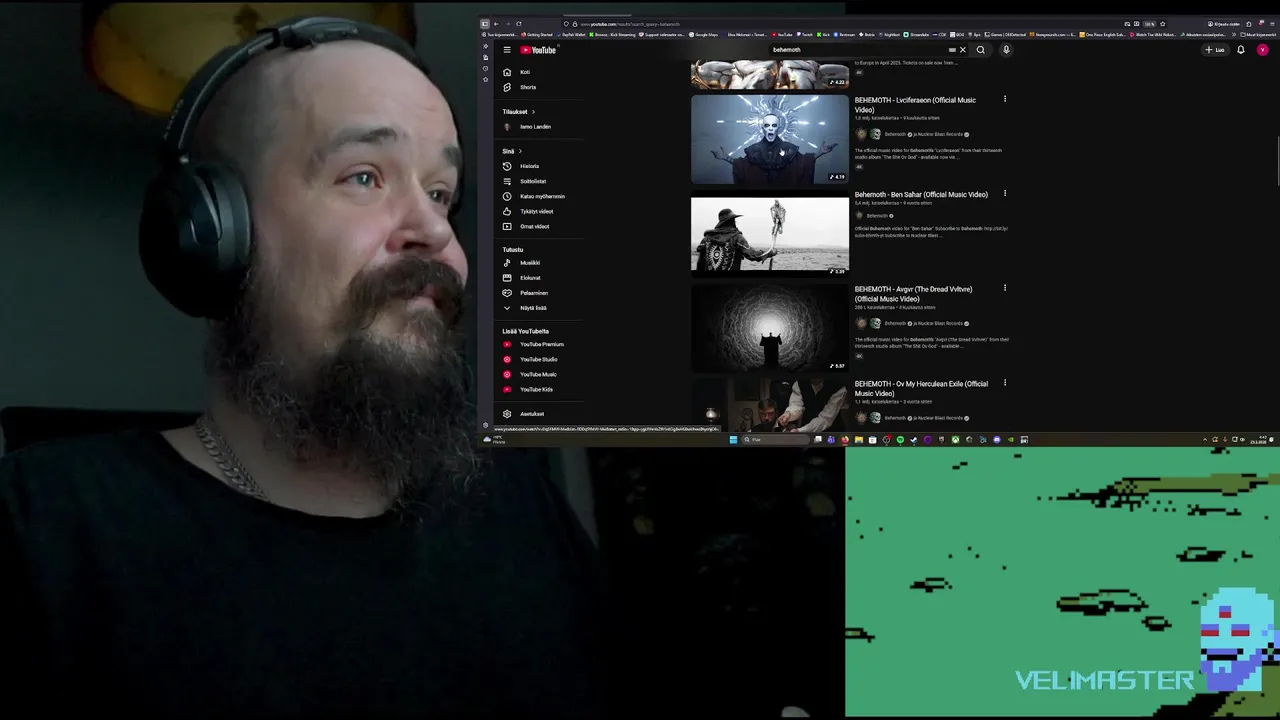Open the Getting Started bookmark

tap(537, 34)
